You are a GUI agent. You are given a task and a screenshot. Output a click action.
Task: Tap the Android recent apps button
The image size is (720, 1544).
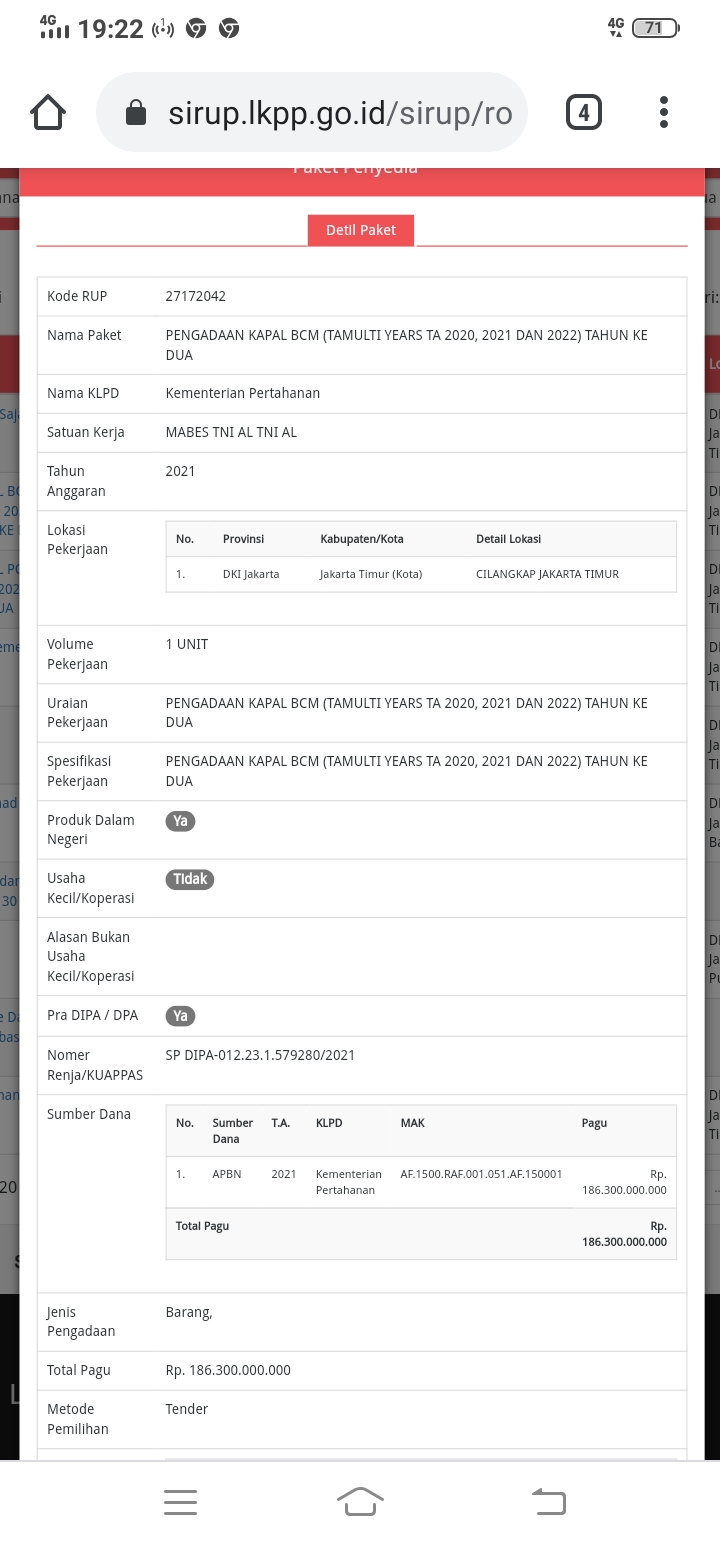coord(180,1501)
